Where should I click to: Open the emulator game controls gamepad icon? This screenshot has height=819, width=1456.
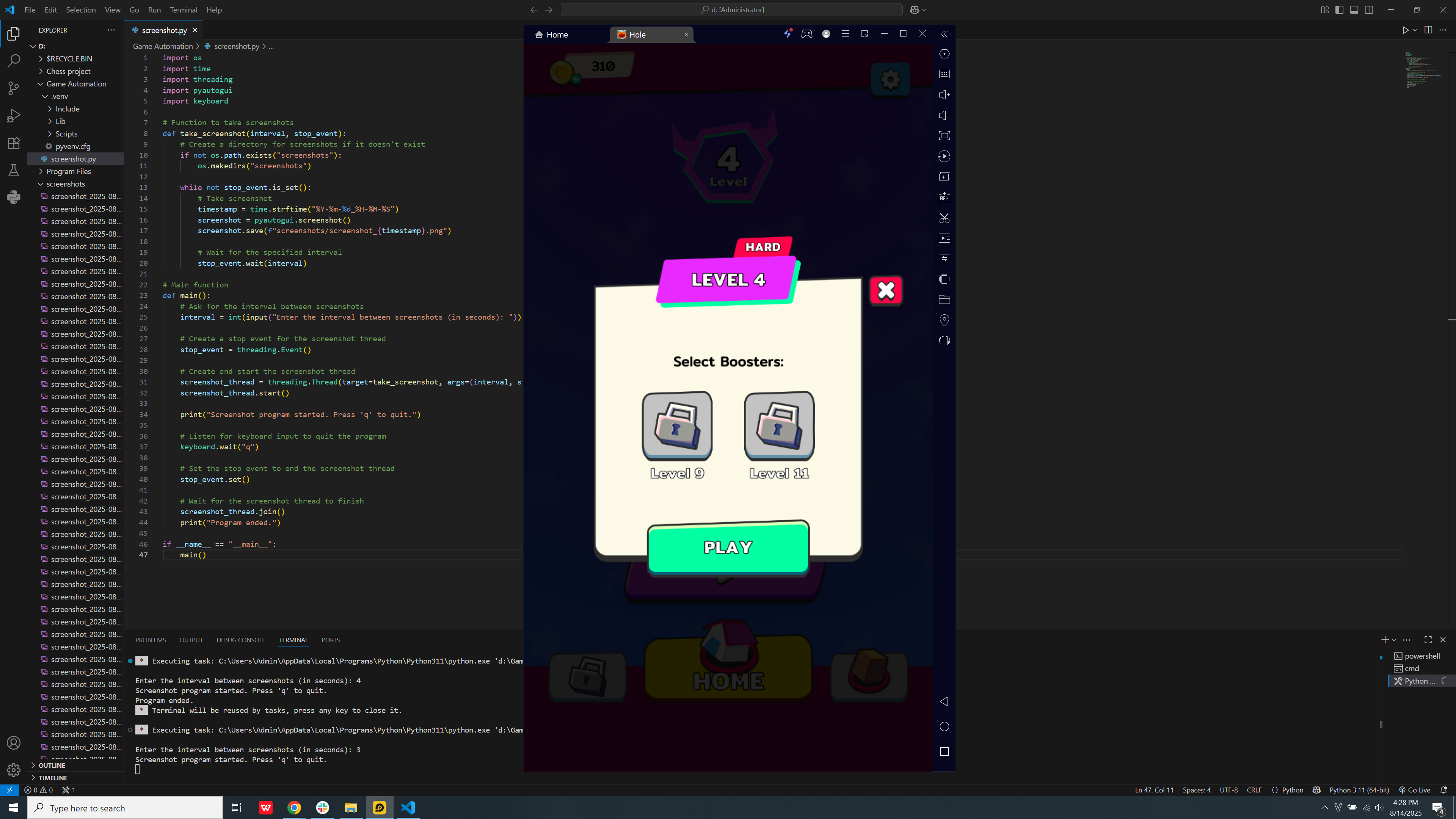(806, 34)
